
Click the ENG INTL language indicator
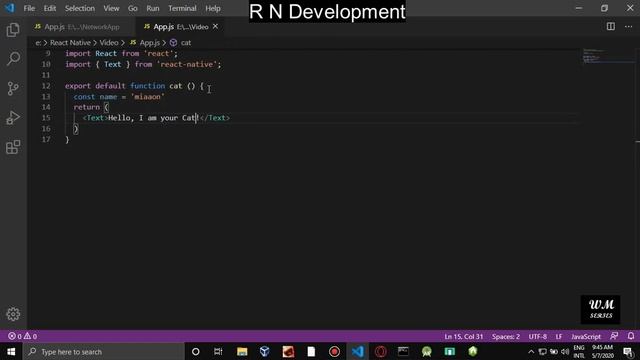[x=579, y=351]
